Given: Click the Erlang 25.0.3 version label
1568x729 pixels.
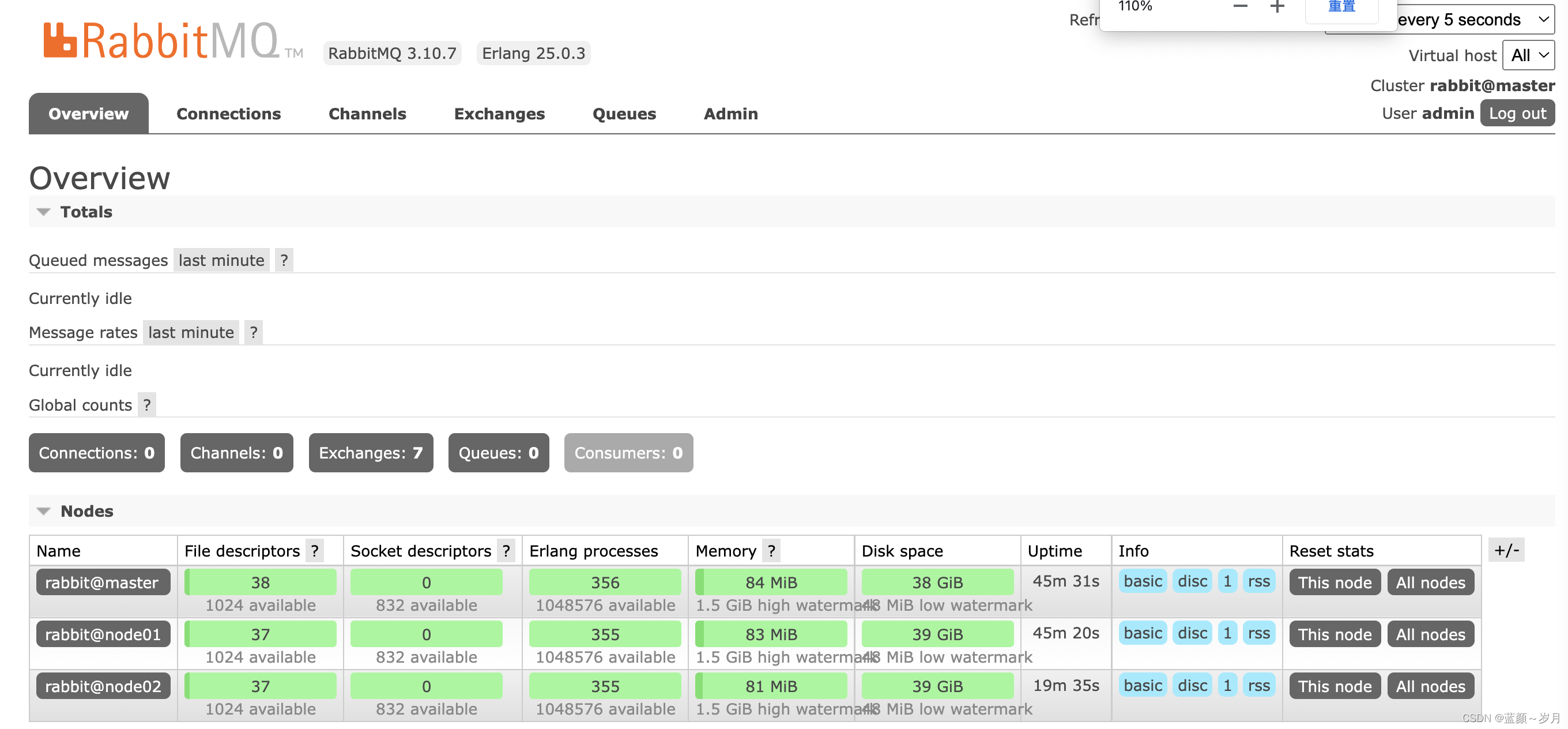Looking at the screenshot, I should [x=533, y=53].
